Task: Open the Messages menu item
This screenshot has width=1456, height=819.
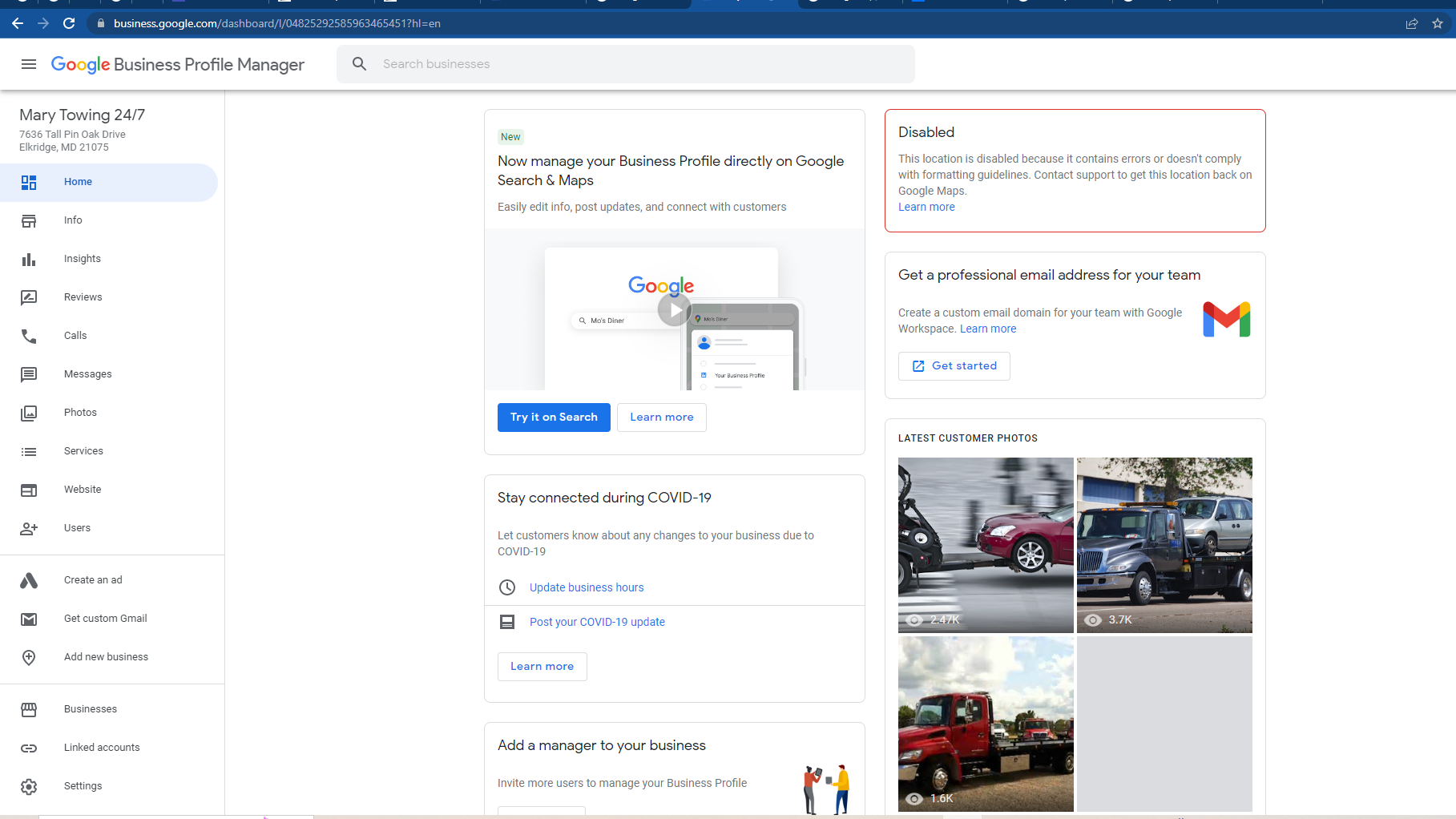Action: 109,374
